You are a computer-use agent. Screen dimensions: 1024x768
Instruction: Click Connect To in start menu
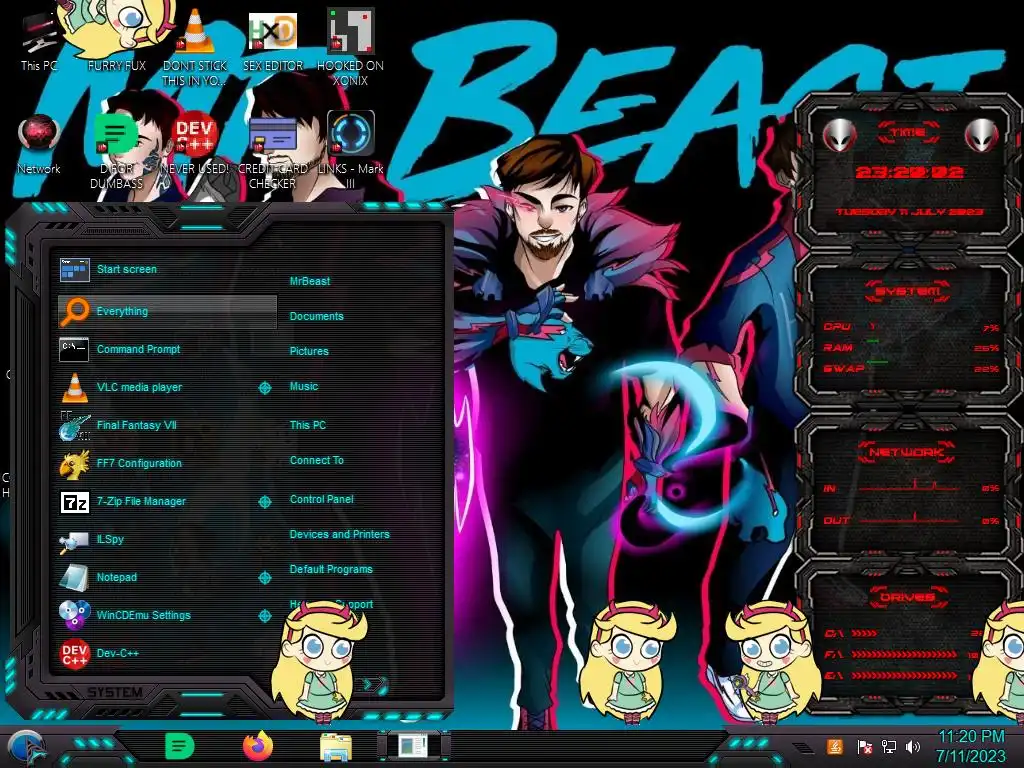[317, 460]
